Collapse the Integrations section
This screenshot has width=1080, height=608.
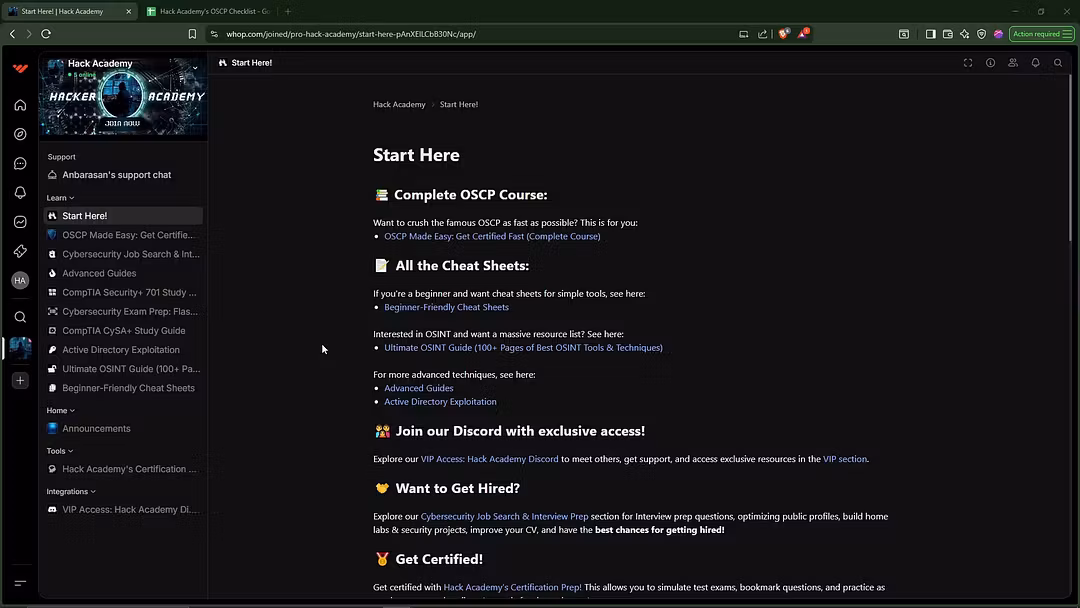(x=71, y=492)
